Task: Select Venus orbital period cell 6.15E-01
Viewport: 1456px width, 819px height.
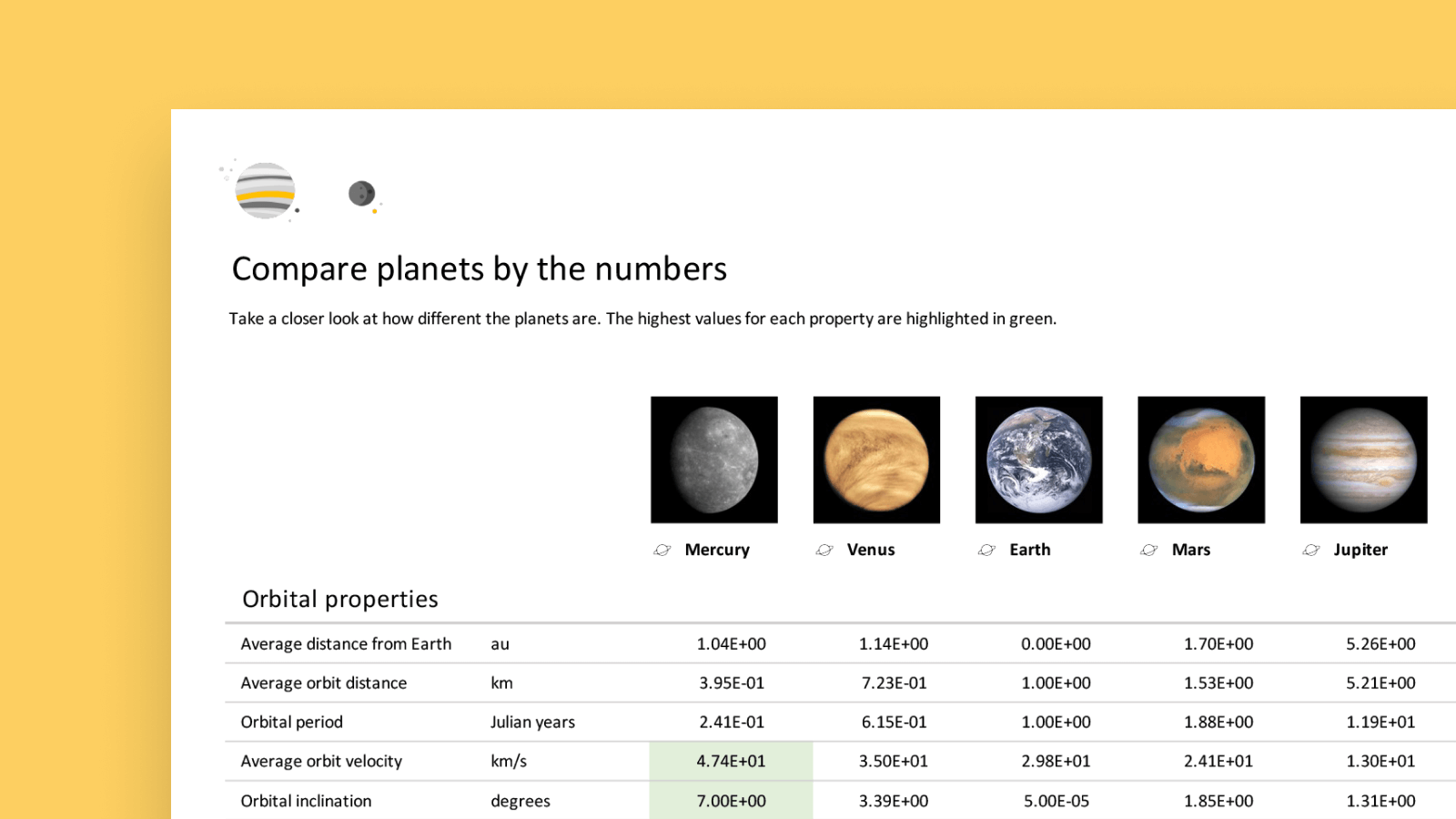Action: pos(895,722)
